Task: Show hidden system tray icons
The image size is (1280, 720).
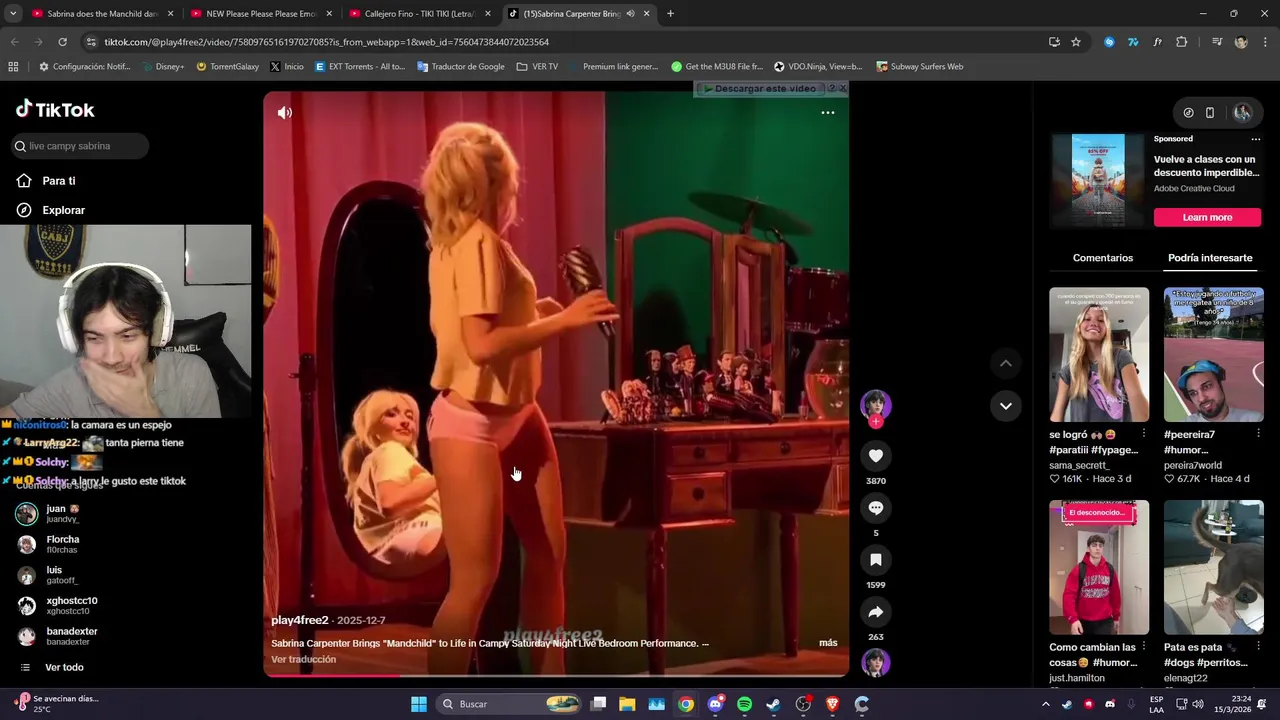Action: (x=1045, y=704)
